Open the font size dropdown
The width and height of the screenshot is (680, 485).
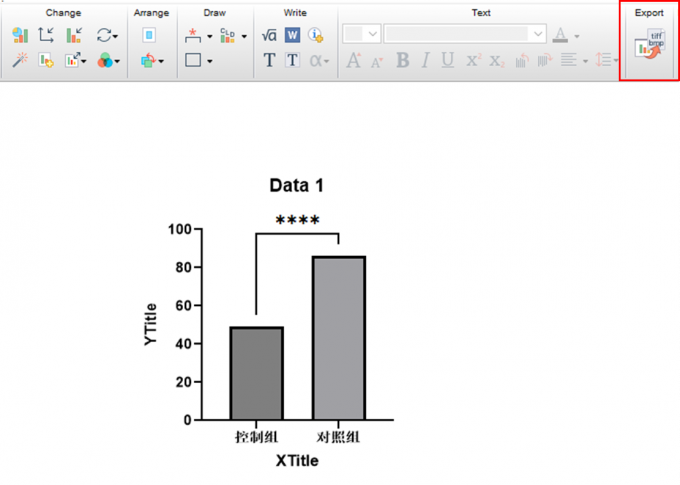(x=373, y=34)
